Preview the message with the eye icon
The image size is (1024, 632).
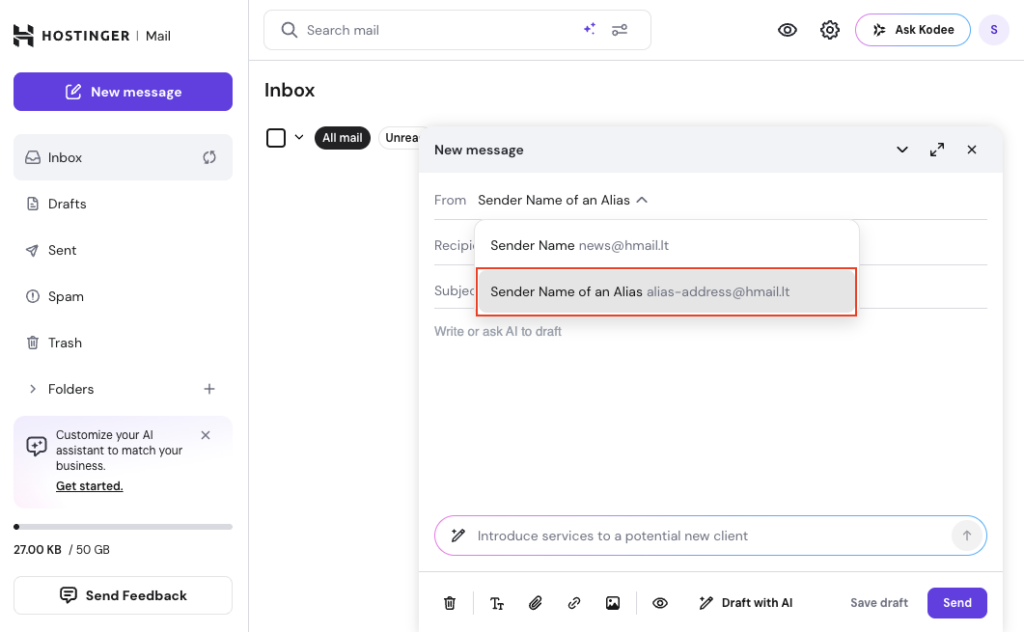pyautogui.click(x=660, y=603)
